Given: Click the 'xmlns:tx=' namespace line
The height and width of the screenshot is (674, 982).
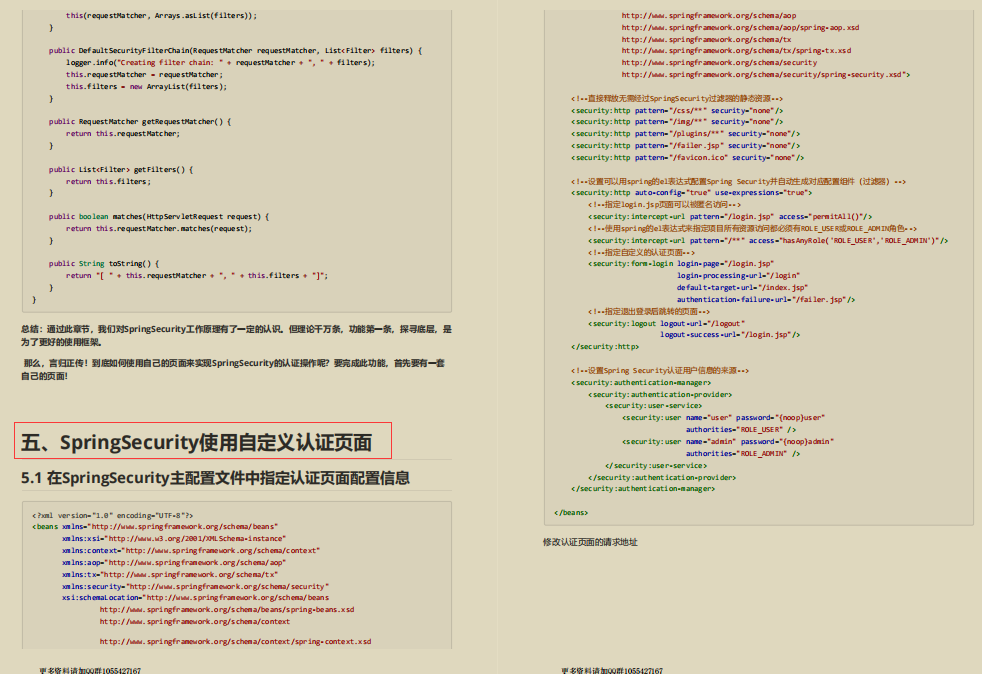Looking at the screenshot, I should click(x=170, y=574).
